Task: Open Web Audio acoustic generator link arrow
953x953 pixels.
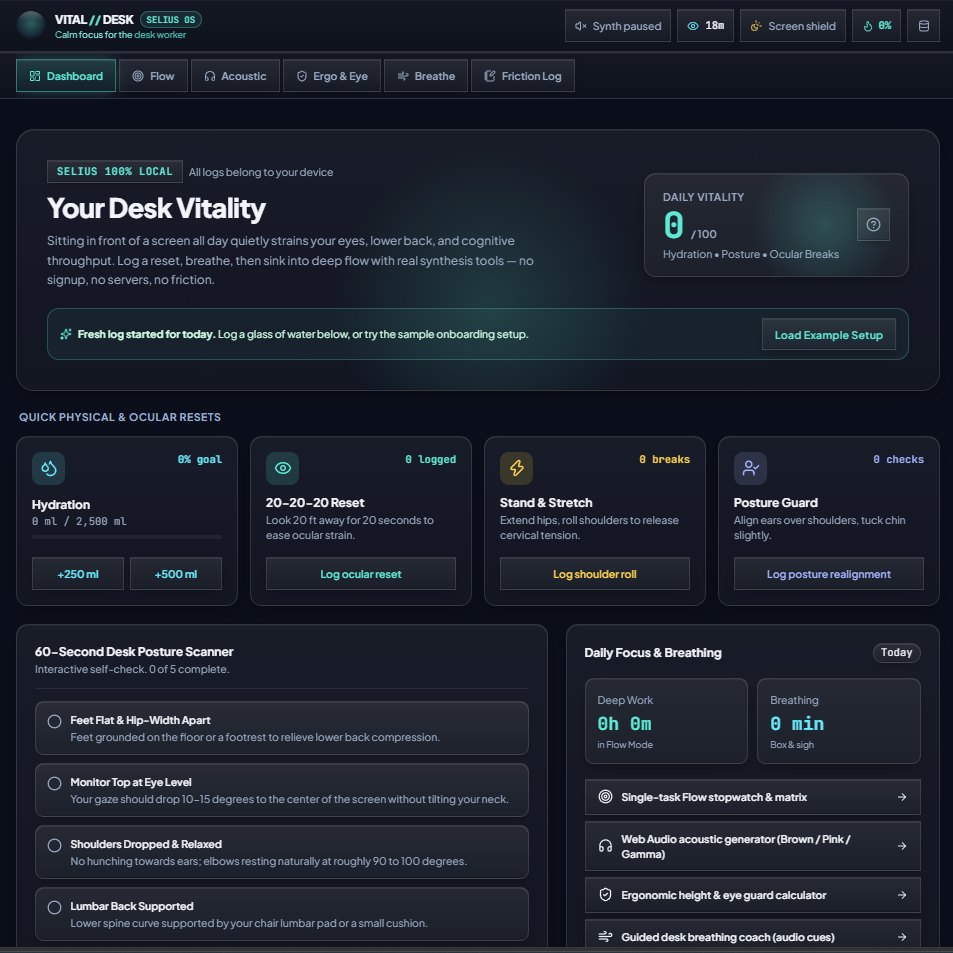Action: tap(902, 846)
